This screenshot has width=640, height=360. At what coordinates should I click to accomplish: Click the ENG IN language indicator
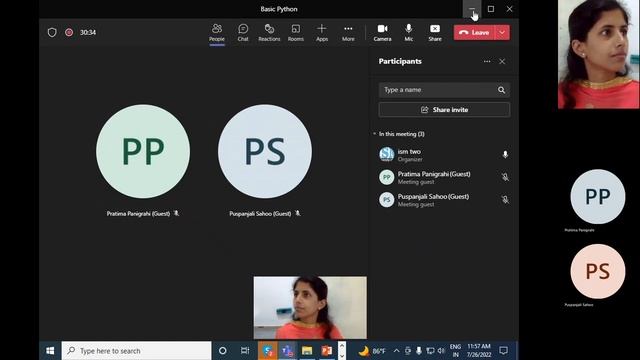[456, 351]
